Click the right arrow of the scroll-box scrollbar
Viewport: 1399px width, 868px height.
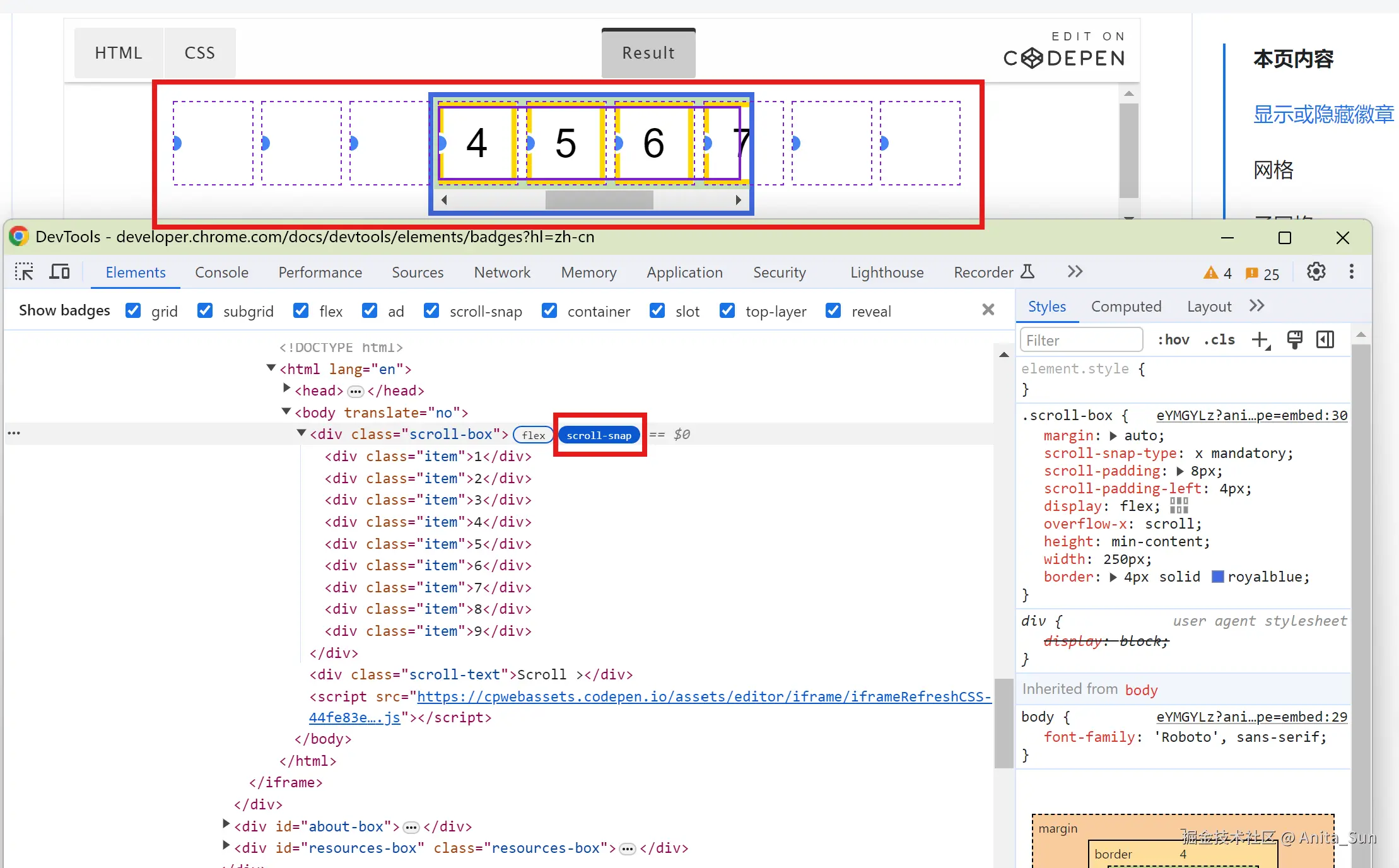tap(738, 200)
